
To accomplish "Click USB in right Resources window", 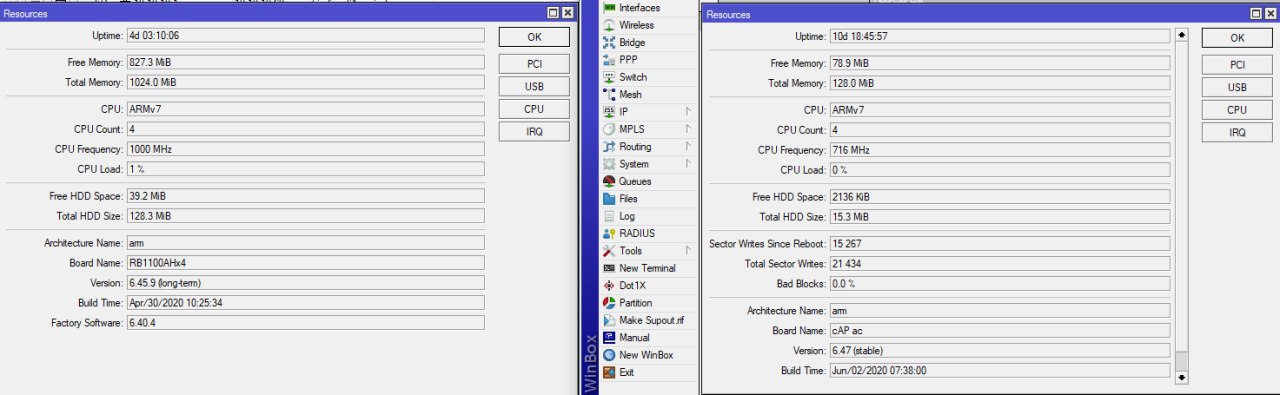I will [x=1237, y=87].
